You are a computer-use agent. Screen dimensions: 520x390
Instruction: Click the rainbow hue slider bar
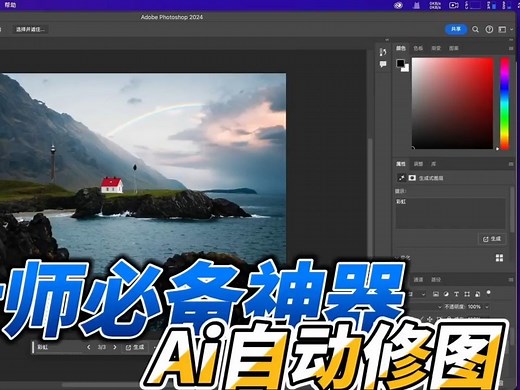505,103
